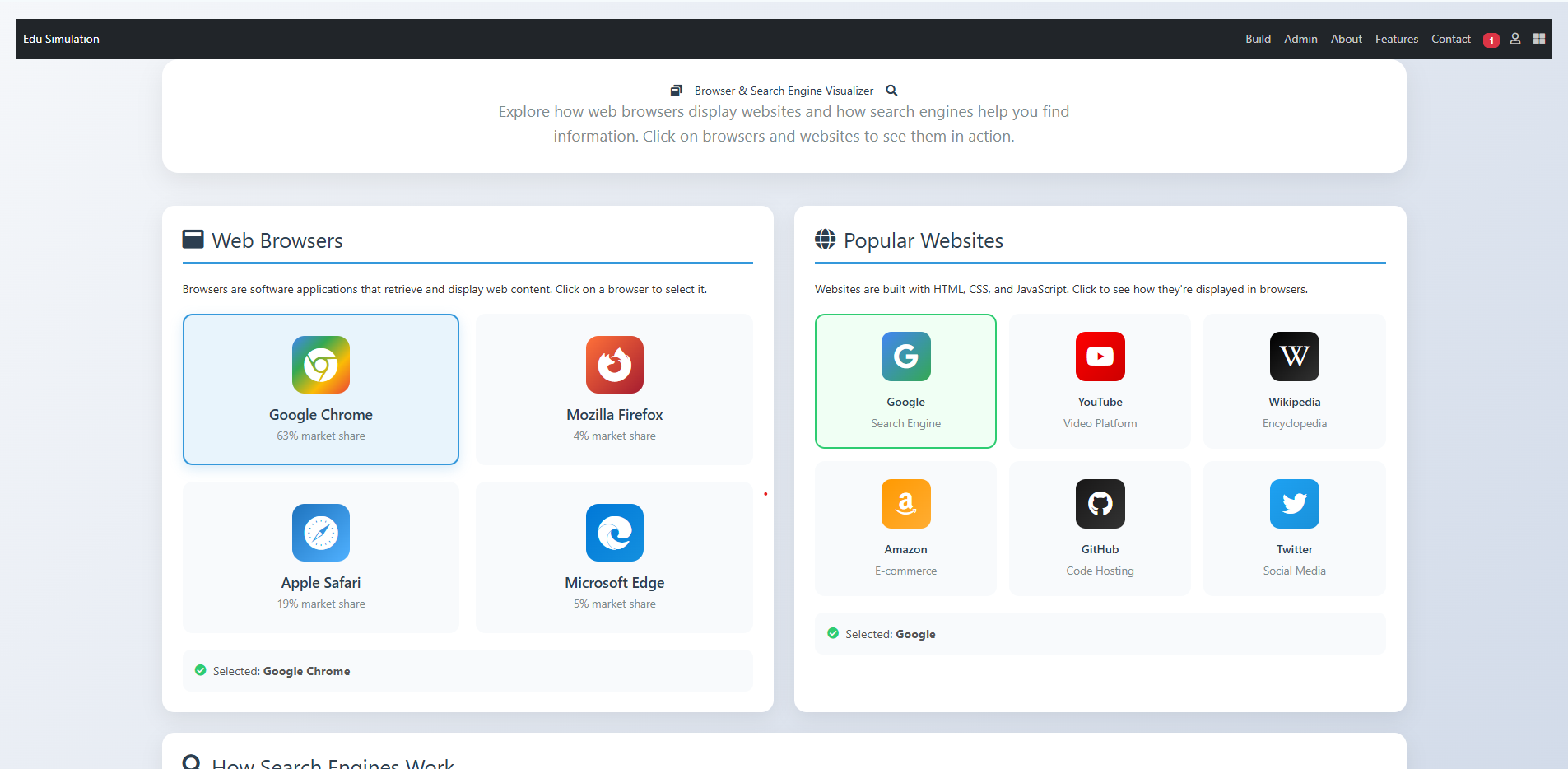Open the Features menu item
1568x769 pixels.
(1397, 39)
